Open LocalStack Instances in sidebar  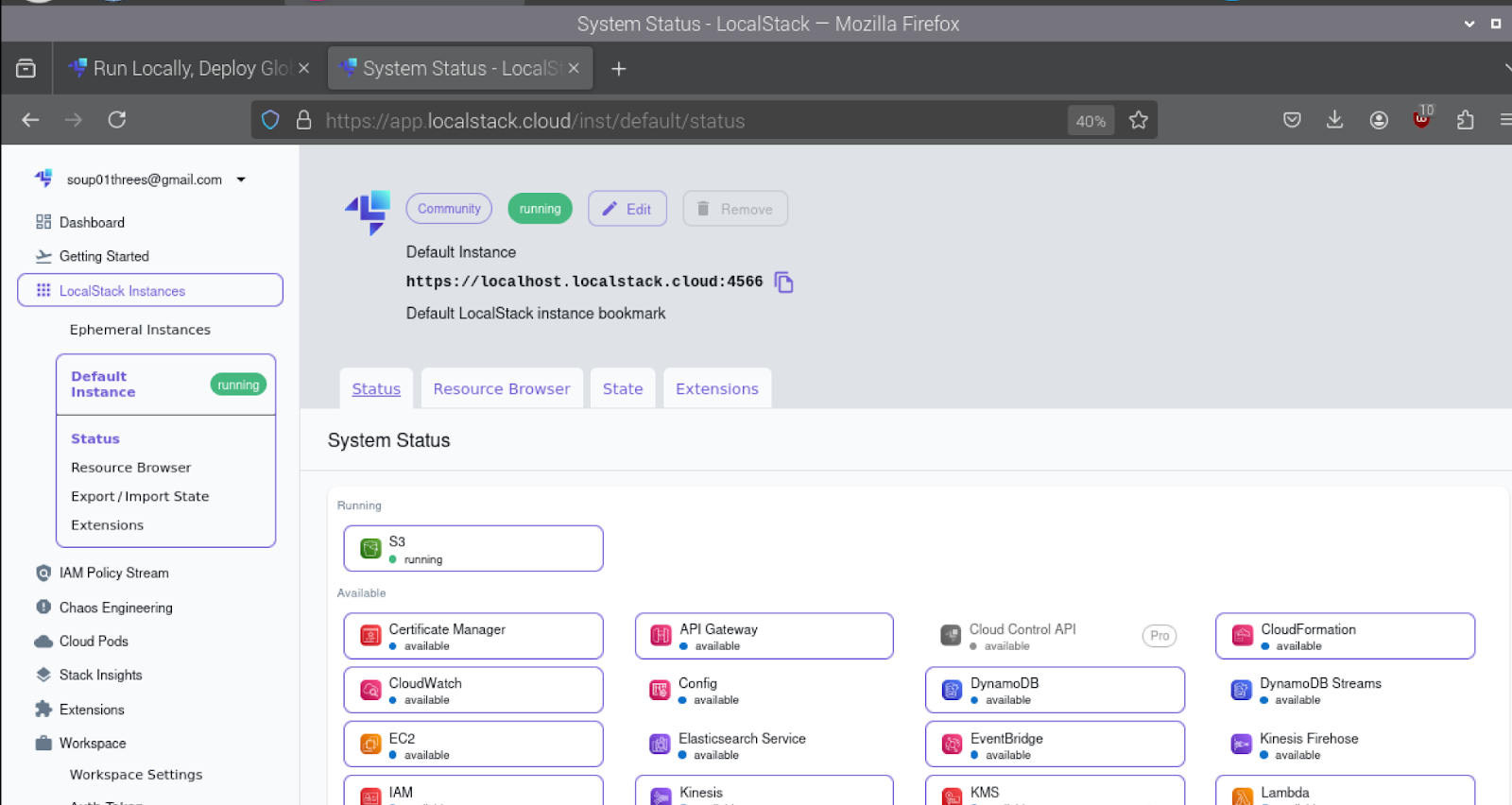pyautogui.click(x=150, y=290)
